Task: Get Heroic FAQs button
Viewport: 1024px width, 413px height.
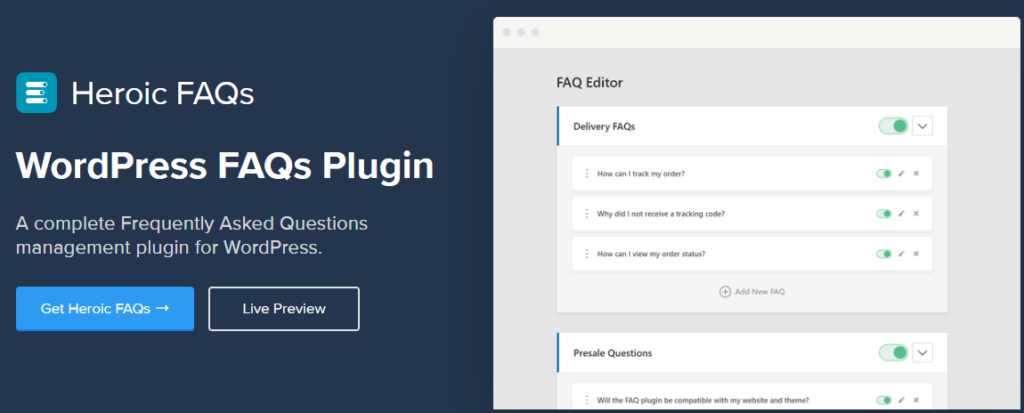Action: (x=105, y=308)
